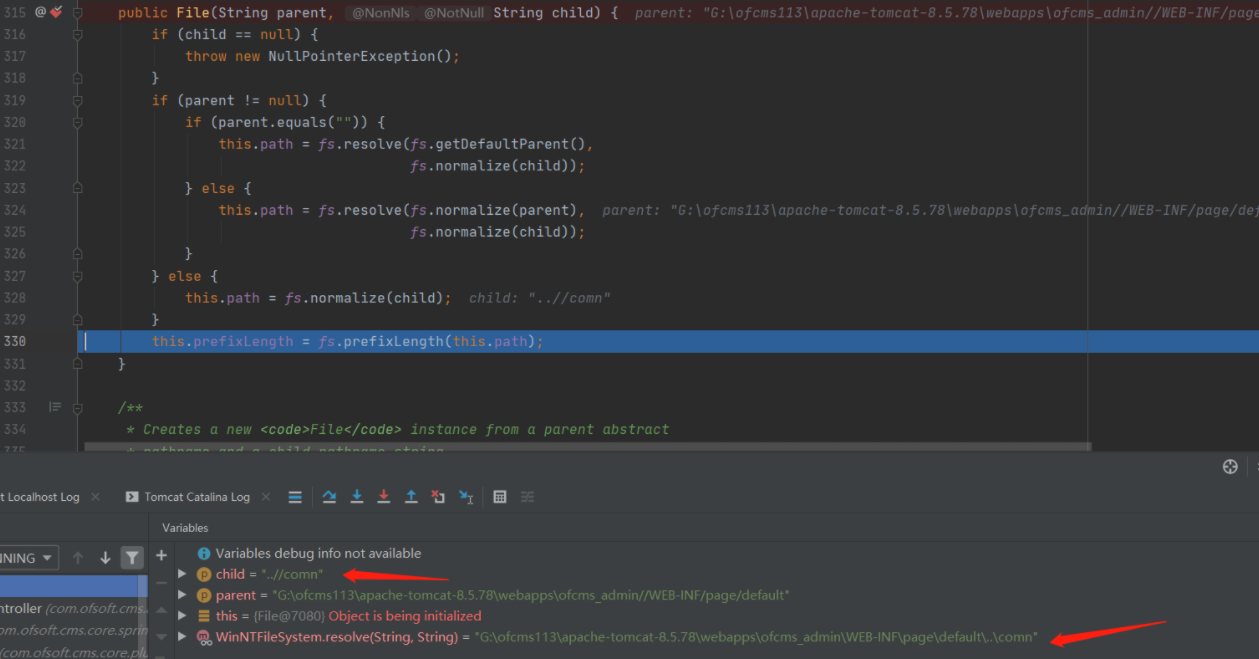The image size is (1259, 659).
Task: Click the Drop Frame icon
Action: click(x=438, y=497)
